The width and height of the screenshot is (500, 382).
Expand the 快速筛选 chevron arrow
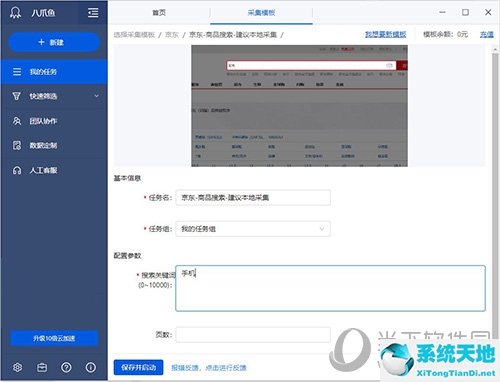point(97,96)
